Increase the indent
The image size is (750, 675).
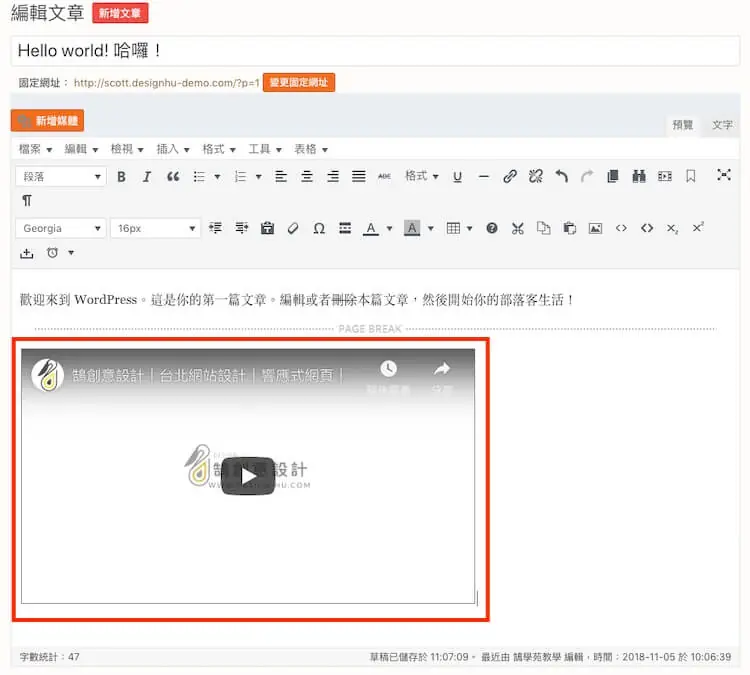coord(242,228)
